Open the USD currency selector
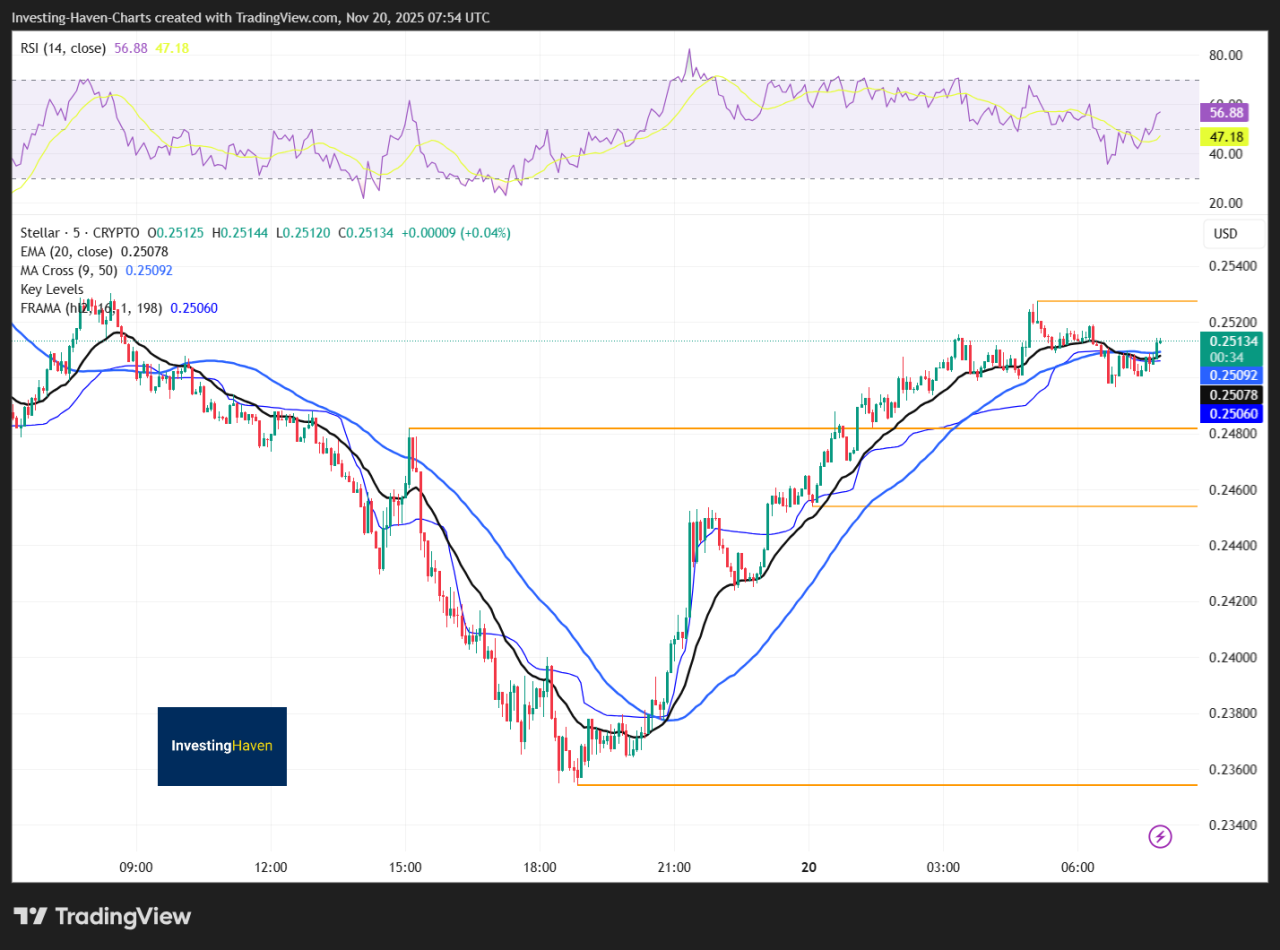 coord(1224,234)
